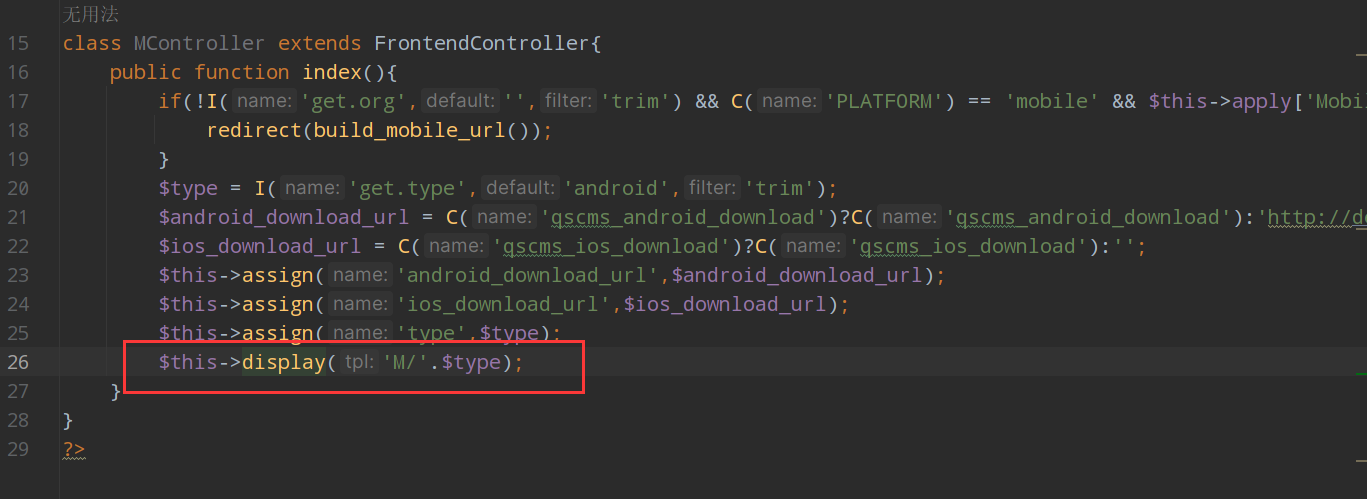Click gutter line number 15
The image size is (1367, 499).
click(x=17, y=44)
